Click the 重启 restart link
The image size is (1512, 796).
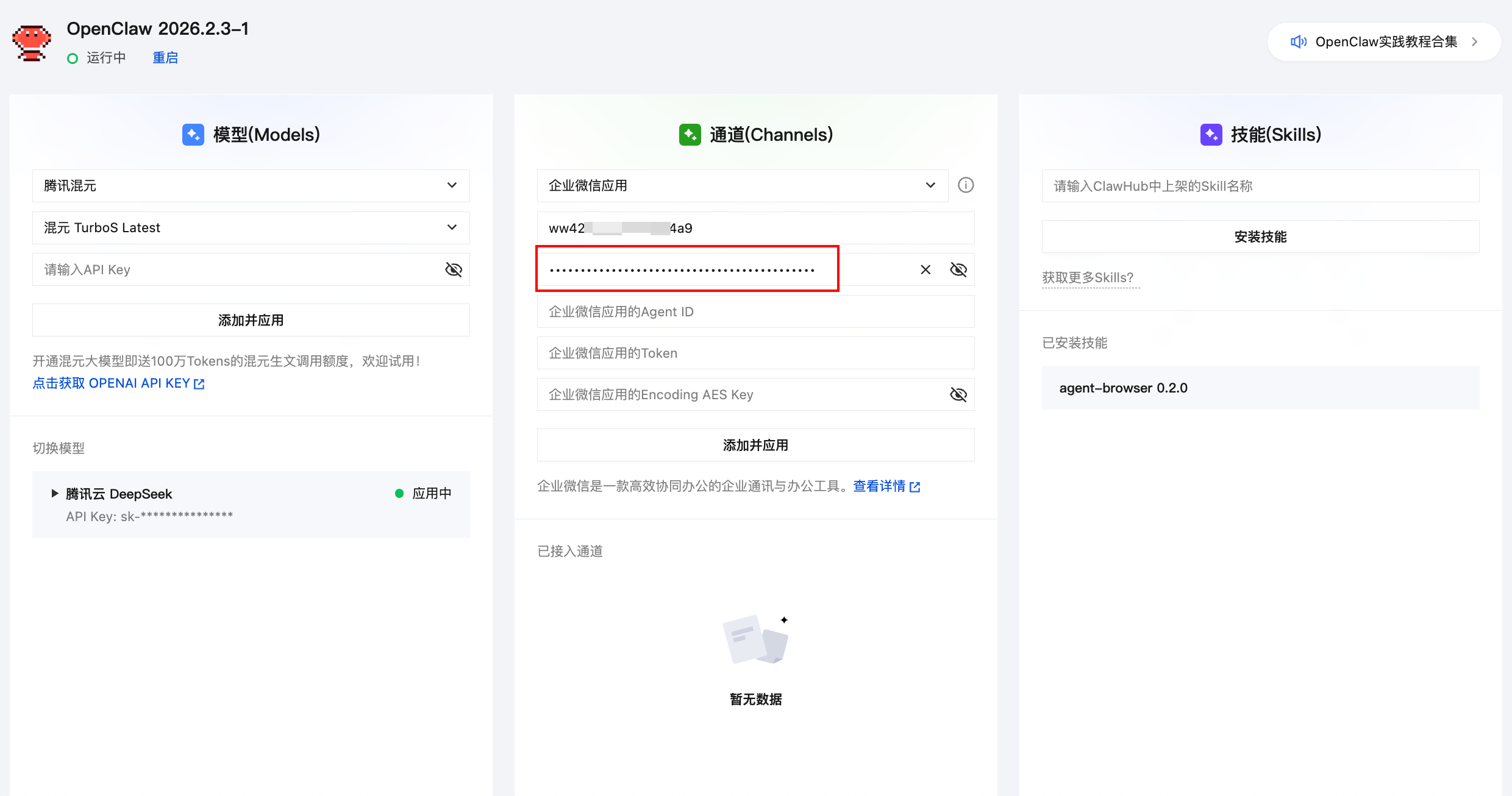click(x=165, y=58)
